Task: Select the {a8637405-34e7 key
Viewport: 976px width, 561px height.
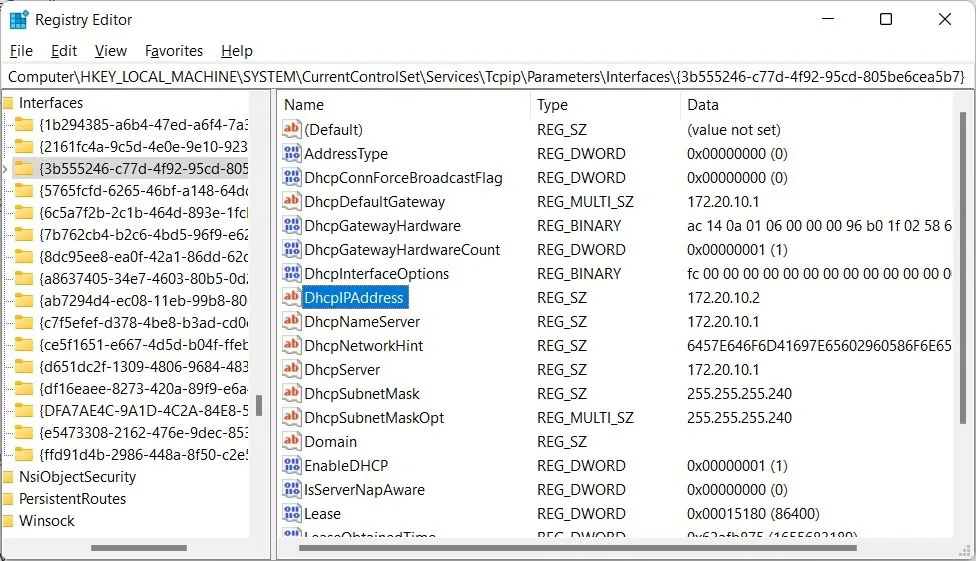Action: click(143, 278)
